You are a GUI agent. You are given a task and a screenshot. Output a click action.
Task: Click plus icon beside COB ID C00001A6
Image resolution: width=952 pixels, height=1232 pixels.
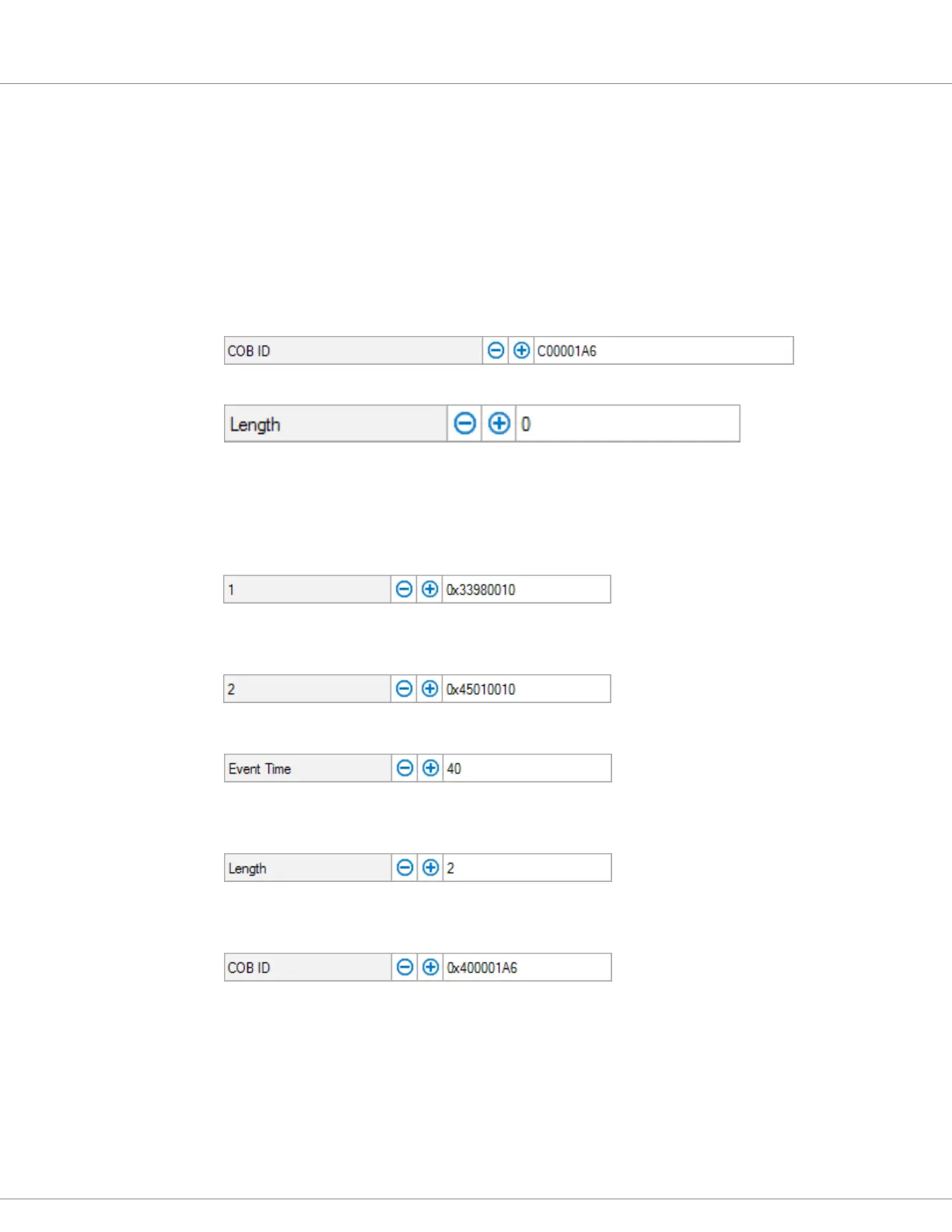point(521,351)
